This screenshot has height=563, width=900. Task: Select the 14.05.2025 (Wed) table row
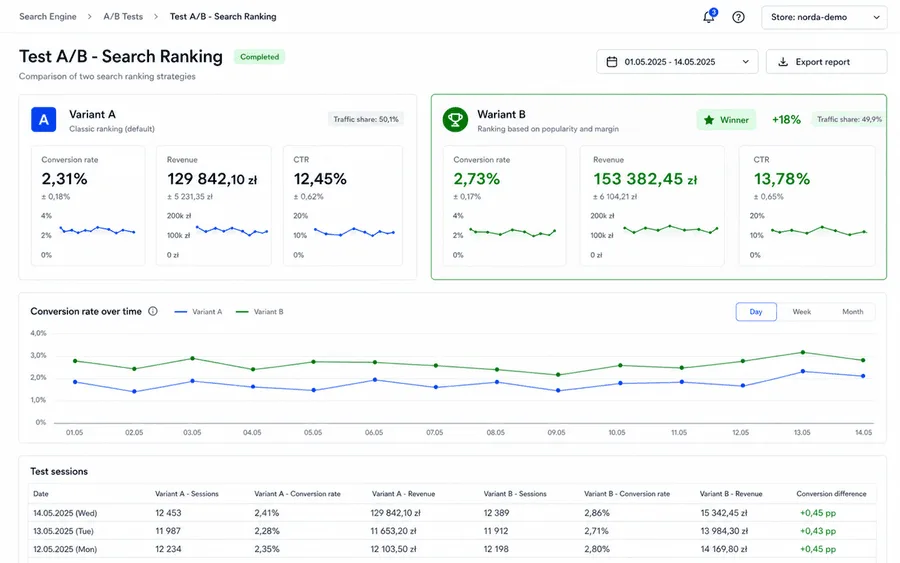pyautogui.click(x=452, y=512)
